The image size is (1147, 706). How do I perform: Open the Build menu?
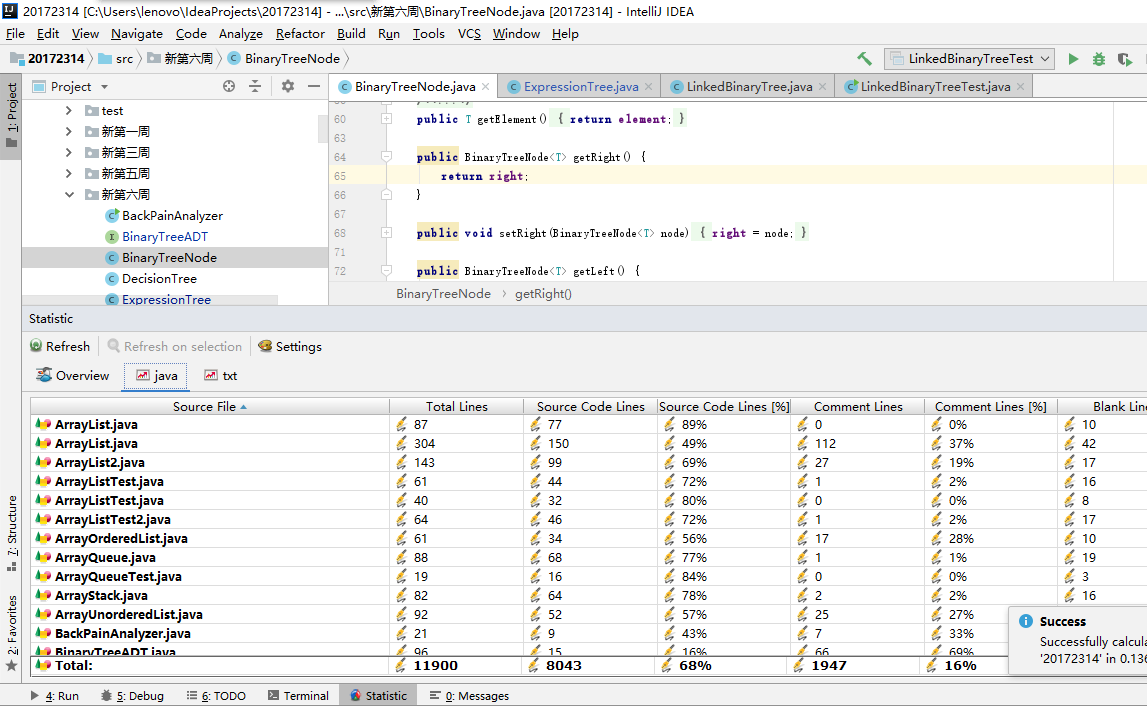[x=351, y=34]
